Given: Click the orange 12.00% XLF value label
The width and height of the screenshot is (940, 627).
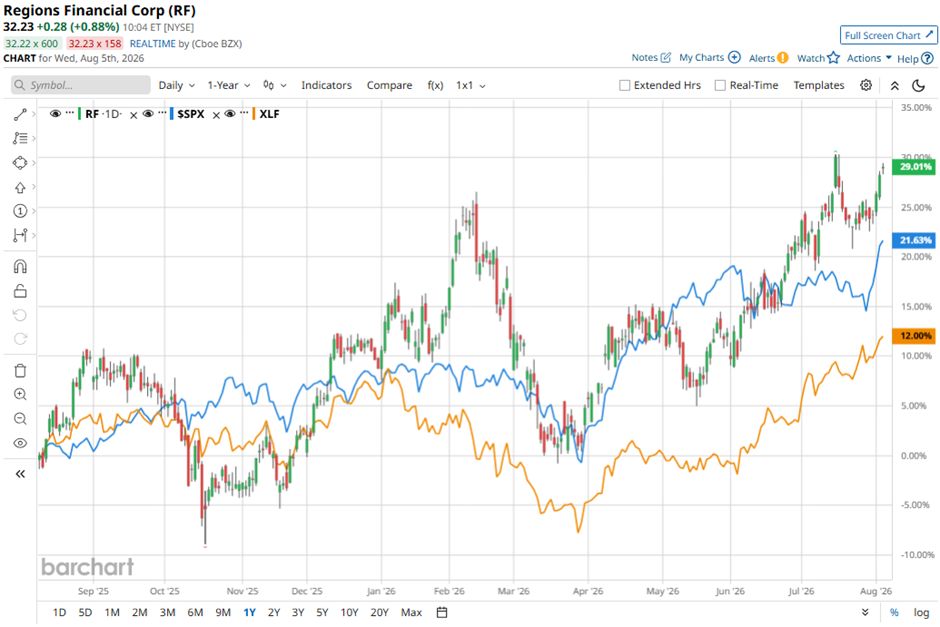Looking at the screenshot, I should click(x=914, y=336).
